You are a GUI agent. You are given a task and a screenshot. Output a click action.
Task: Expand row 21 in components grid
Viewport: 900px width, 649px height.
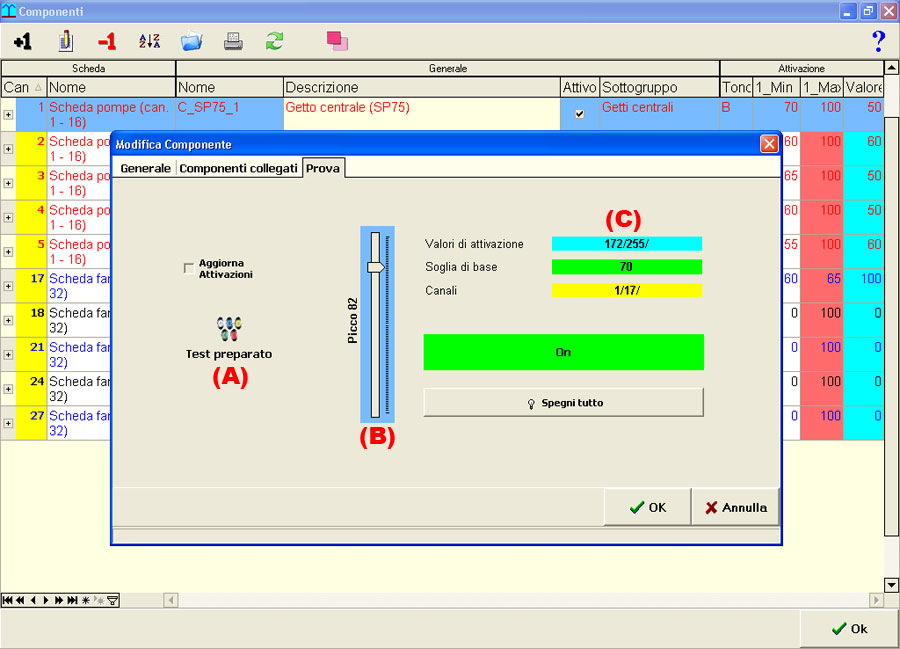(x=8, y=355)
